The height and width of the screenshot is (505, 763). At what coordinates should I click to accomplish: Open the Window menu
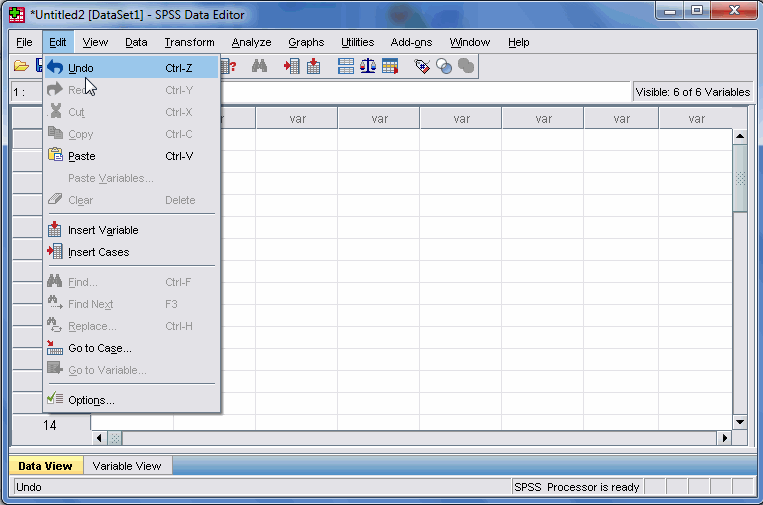click(470, 42)
